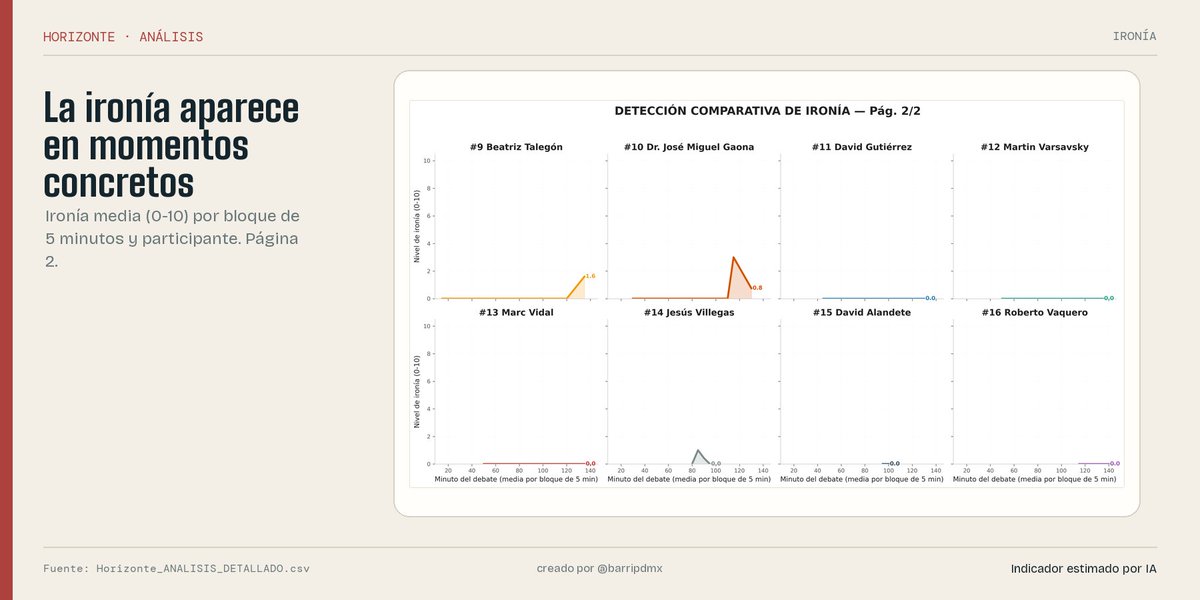
Task: Click the credit 'creado por @barripdmx'
Action: (600, 569)
